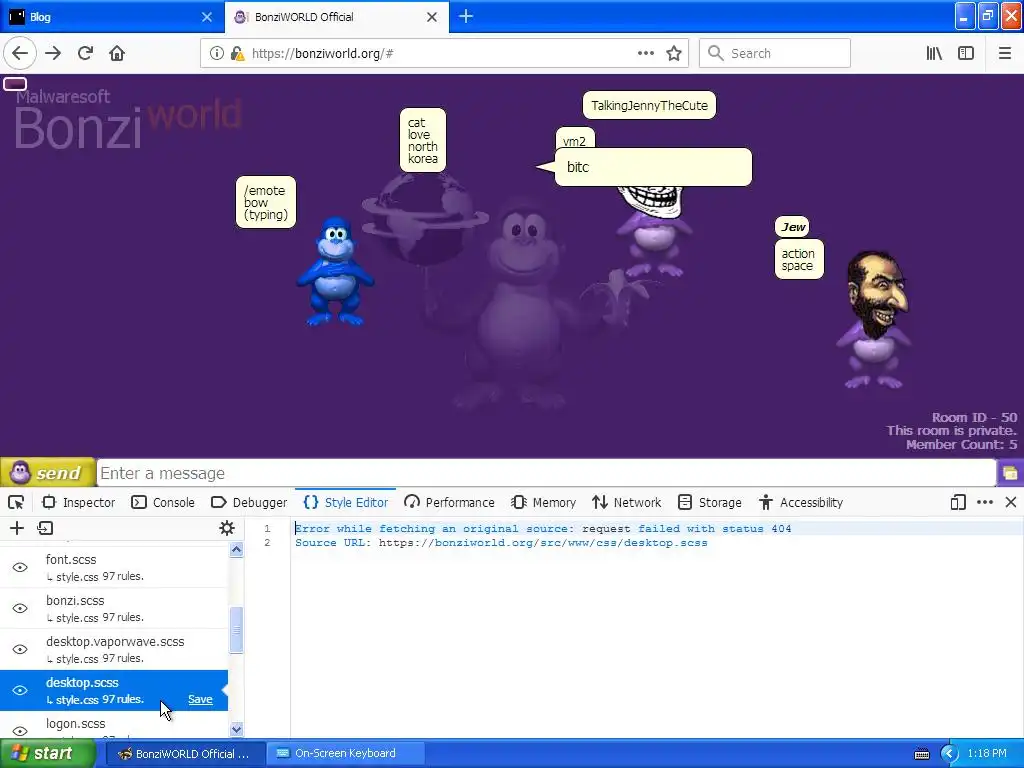Toggle responsive design mode icon
1024x768 pixels.
point(958,502)
